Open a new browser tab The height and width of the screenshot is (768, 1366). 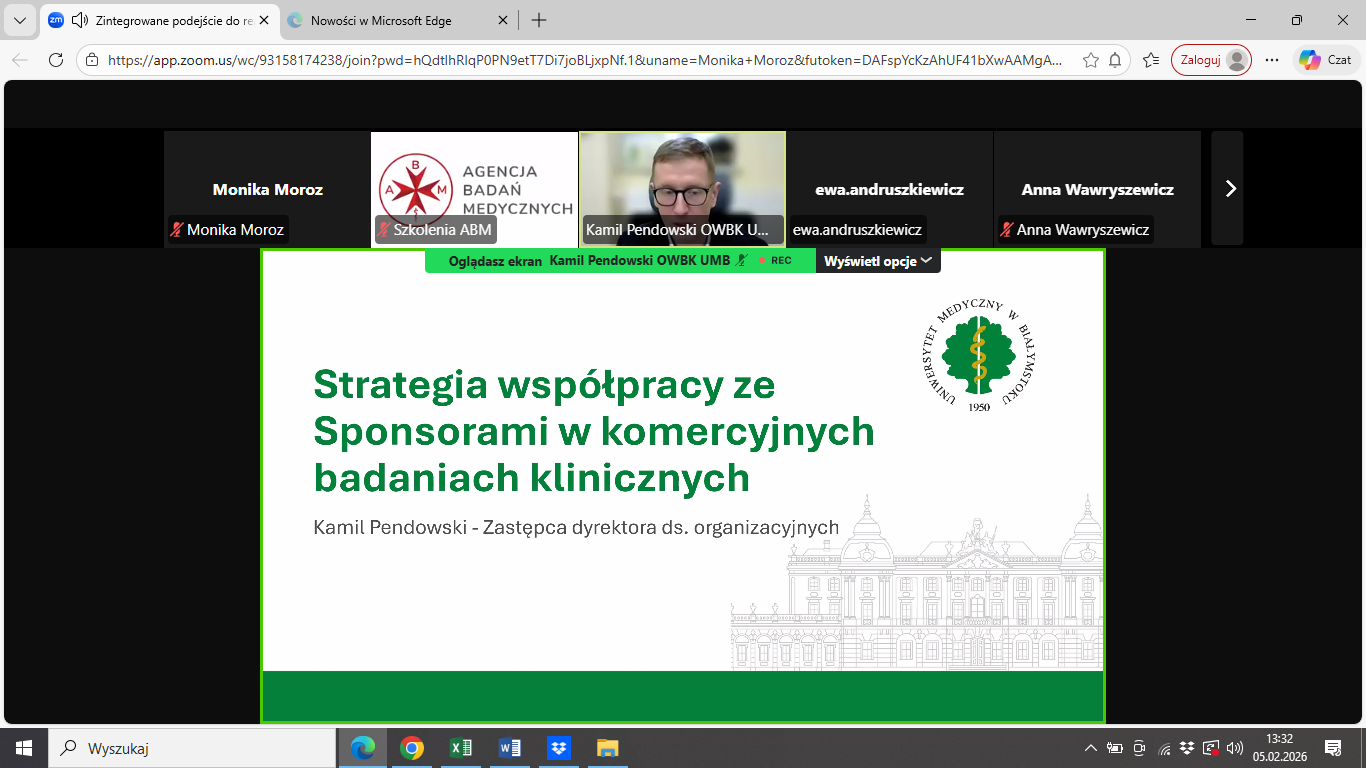pyautogui.click(x=539, y=20)
